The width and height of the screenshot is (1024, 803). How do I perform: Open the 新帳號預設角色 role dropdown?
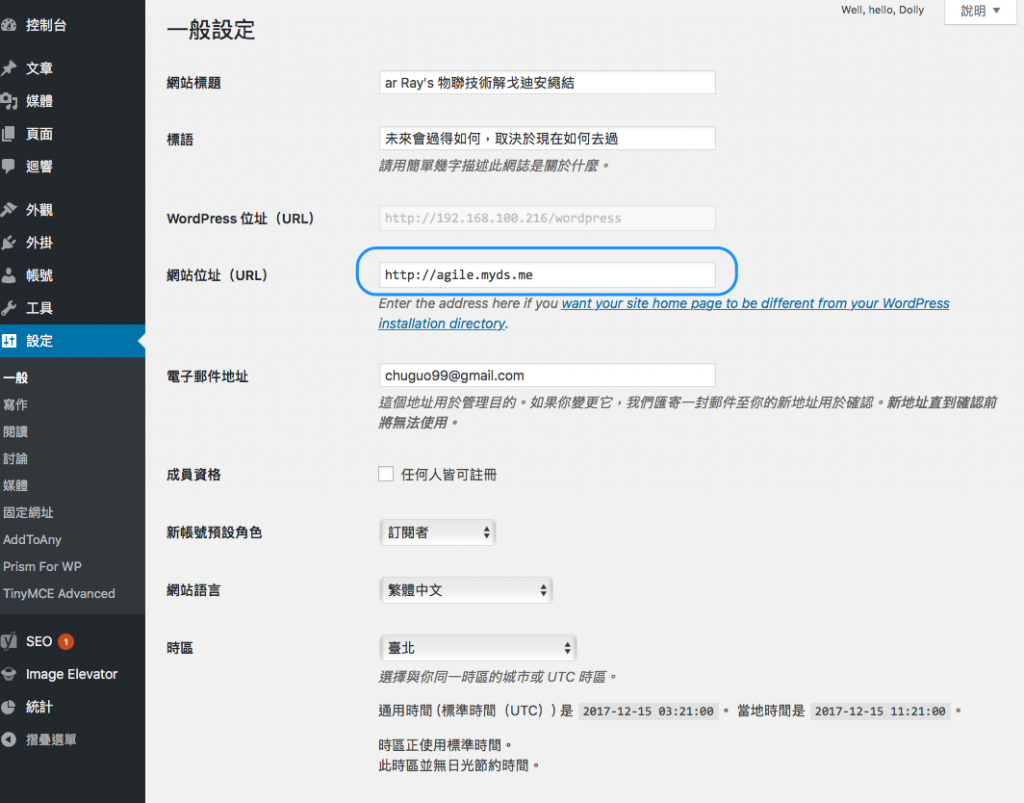click(437, 532)
